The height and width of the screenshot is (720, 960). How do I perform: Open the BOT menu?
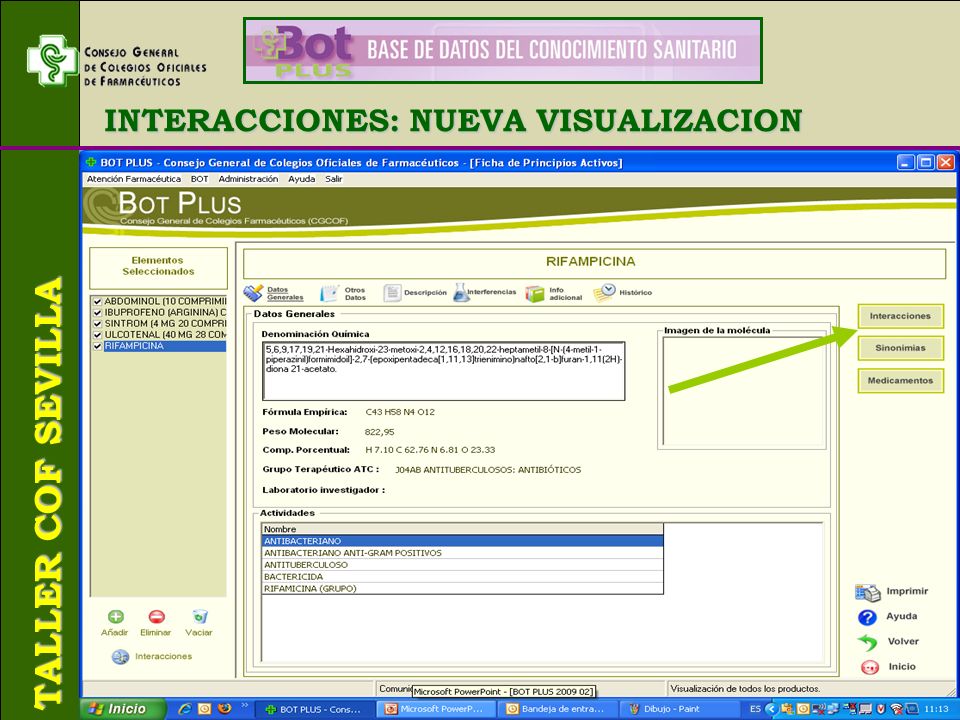[x=200, y=179]
